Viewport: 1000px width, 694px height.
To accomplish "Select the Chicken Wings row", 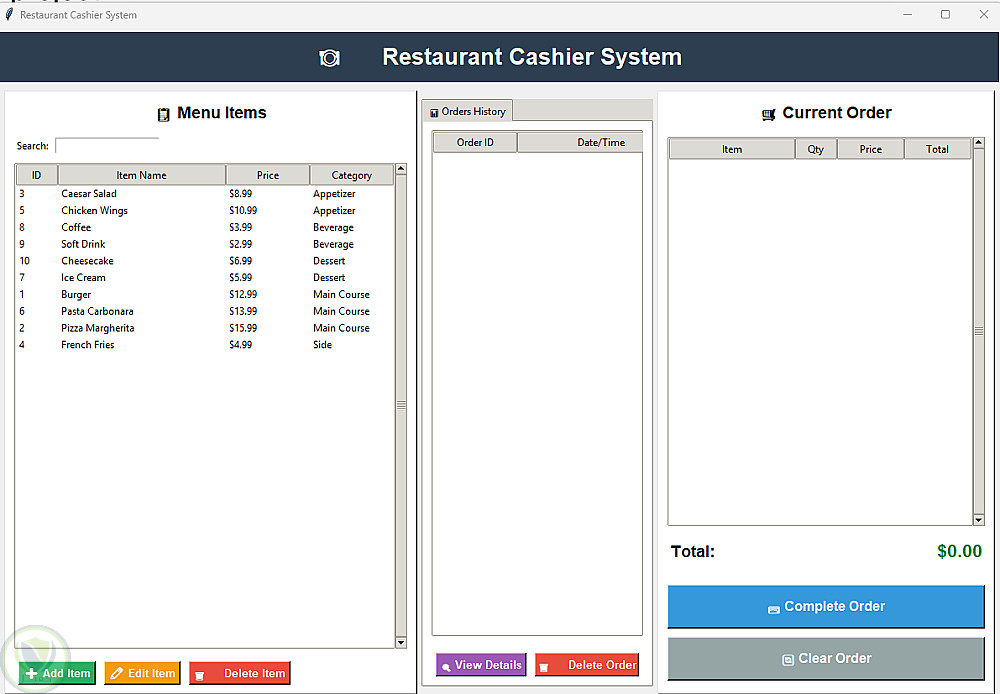I will pyautogui.click(x=205, y=210).
